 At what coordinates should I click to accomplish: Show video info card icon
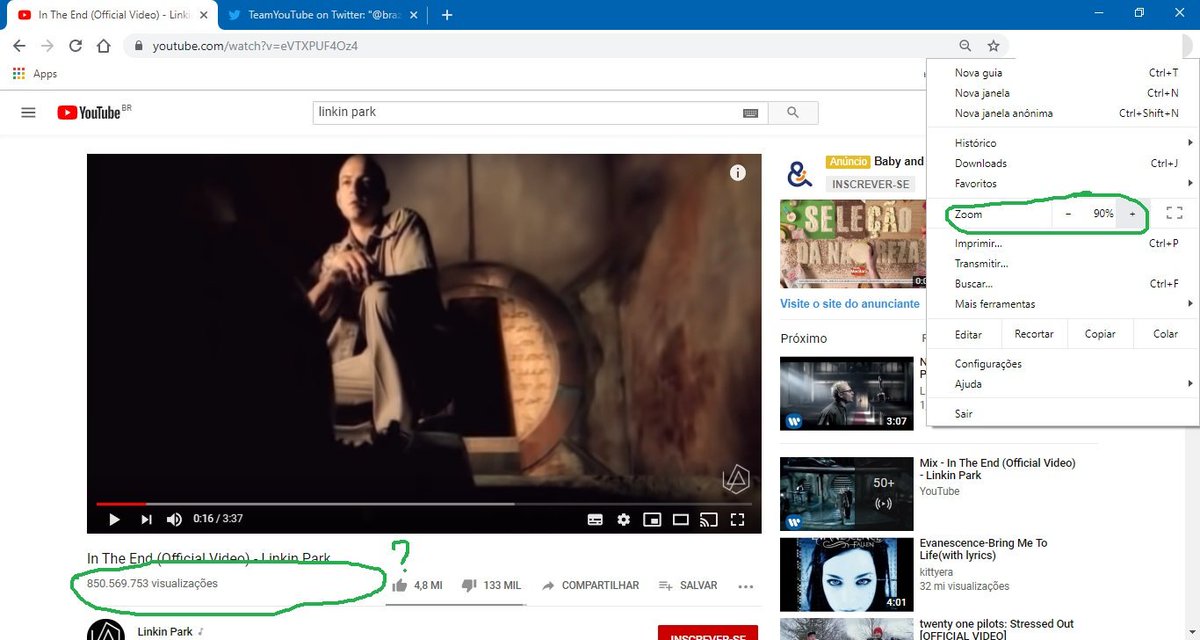738,173
